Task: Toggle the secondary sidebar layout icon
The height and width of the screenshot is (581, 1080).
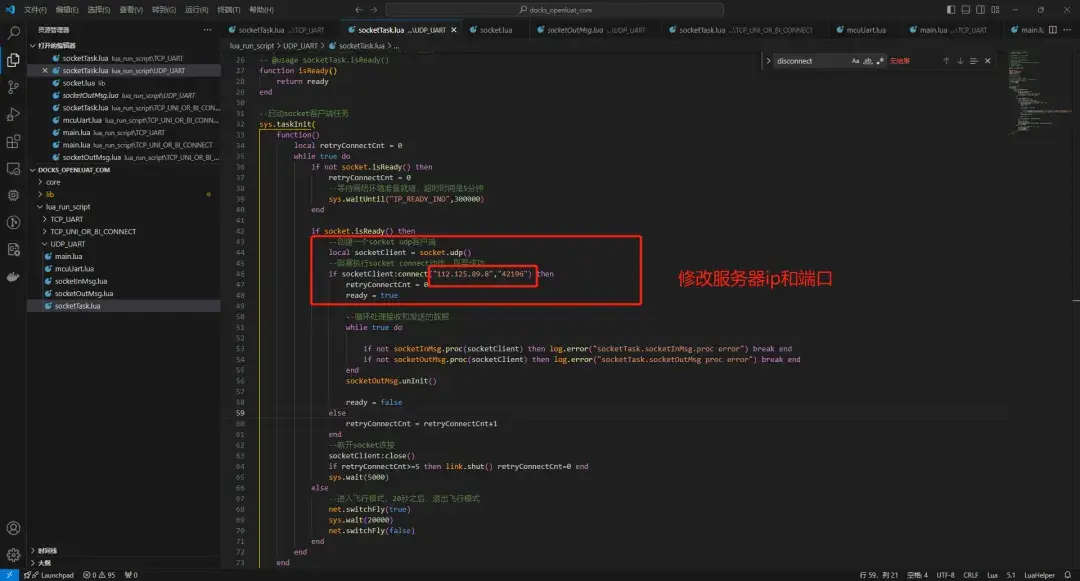Action: coord(980,10)
